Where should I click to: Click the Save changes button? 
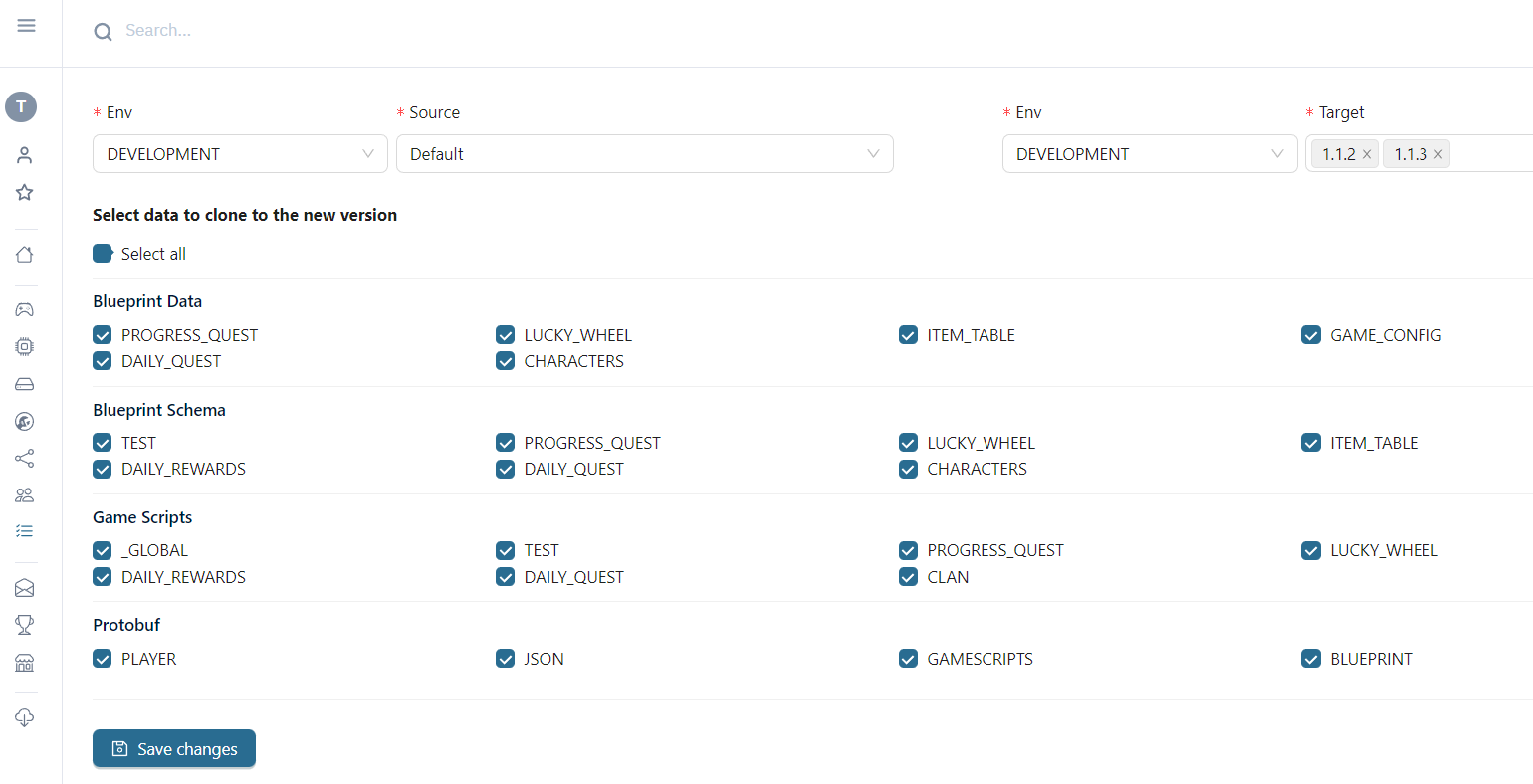tap(174, 749)
